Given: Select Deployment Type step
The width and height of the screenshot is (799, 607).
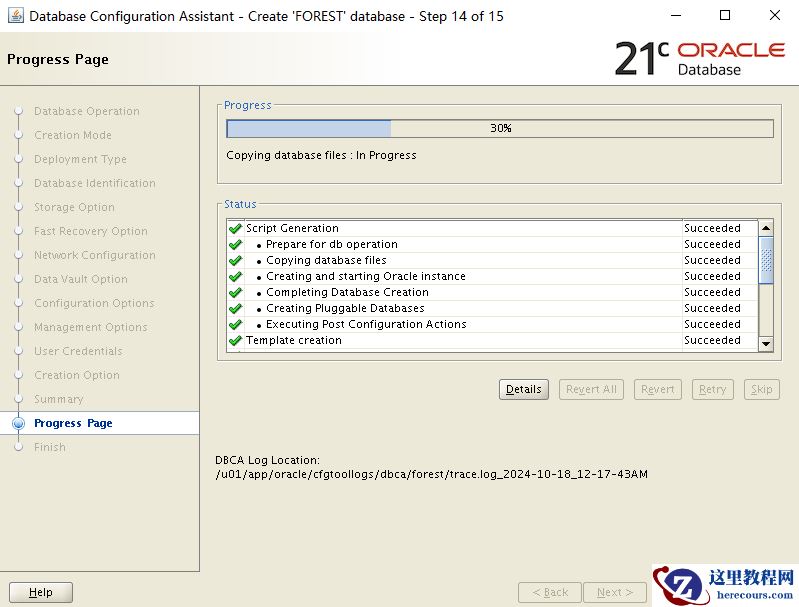Looking at the screenshot, I should 81,159.
